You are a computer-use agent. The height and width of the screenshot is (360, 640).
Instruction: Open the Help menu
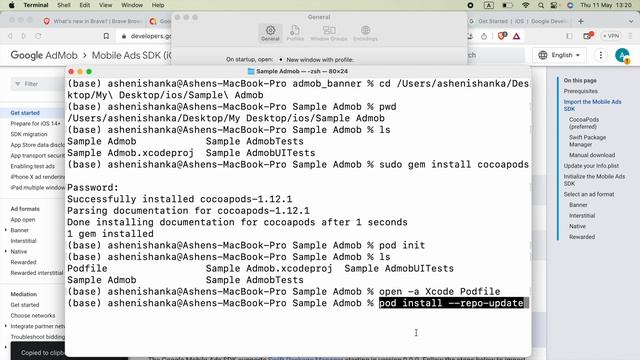point(158,5)
